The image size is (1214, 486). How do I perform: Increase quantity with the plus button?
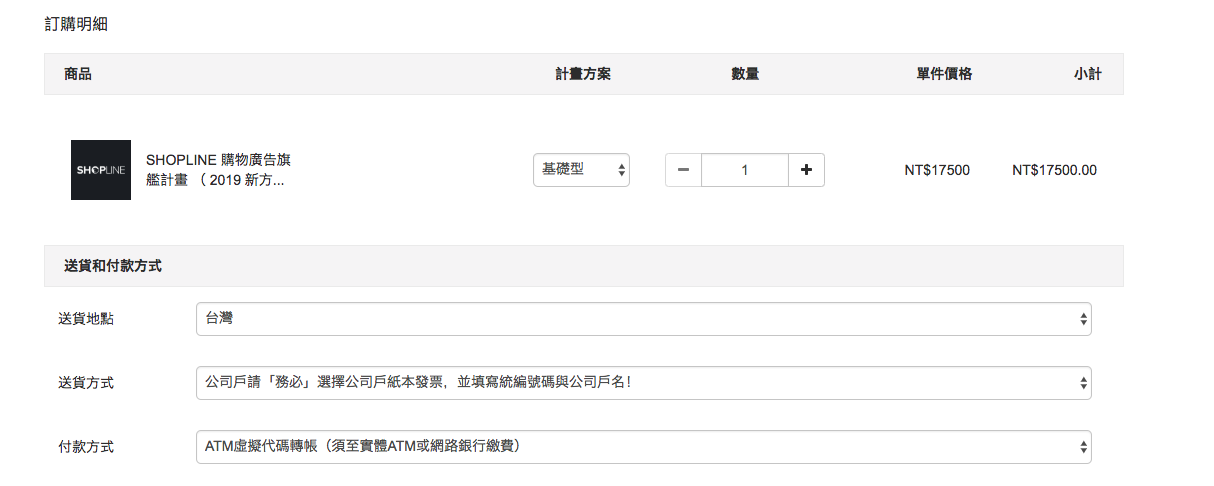pyautogui.click(x=806, y=170)
